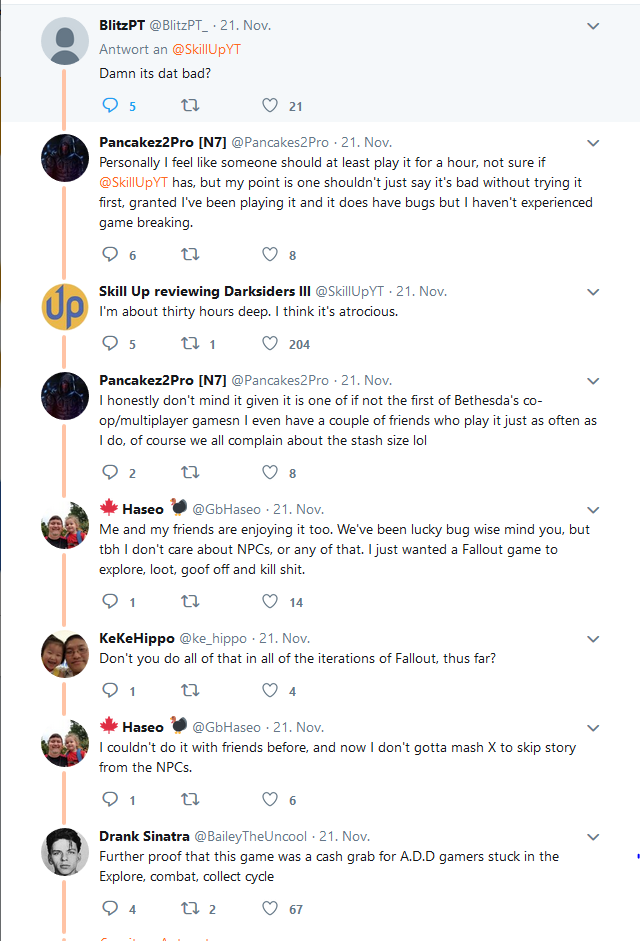Expand options menu on Skill Up's tweet
Screen dimensions: 640x941
tap(593, 292)
